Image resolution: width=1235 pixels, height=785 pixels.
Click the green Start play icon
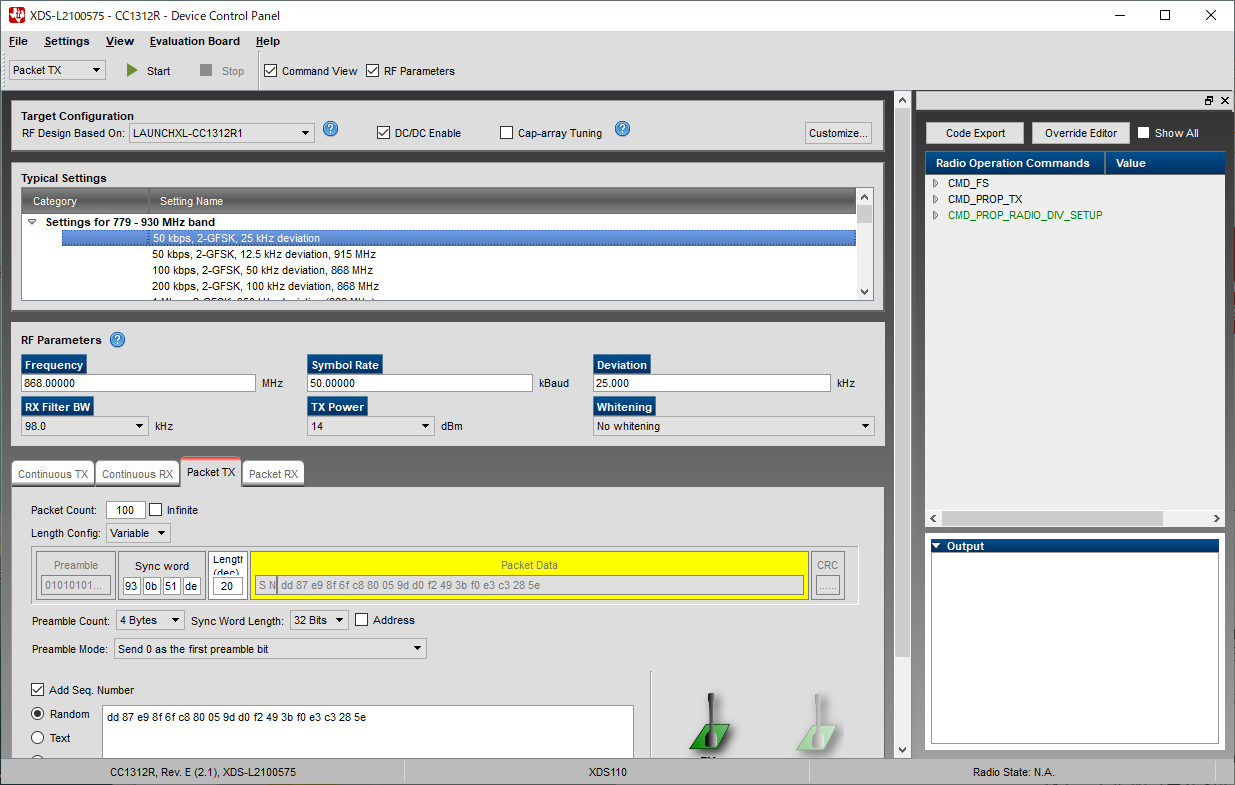[132, 71]
